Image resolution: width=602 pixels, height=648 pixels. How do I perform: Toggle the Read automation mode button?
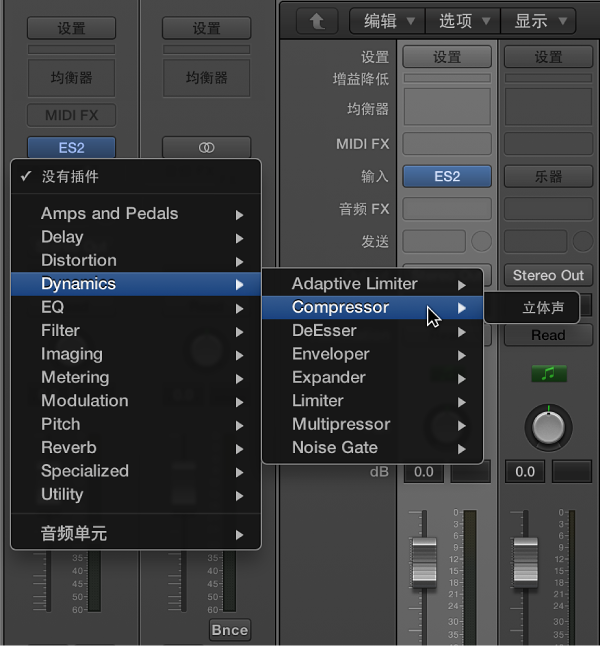click(548, 335)
